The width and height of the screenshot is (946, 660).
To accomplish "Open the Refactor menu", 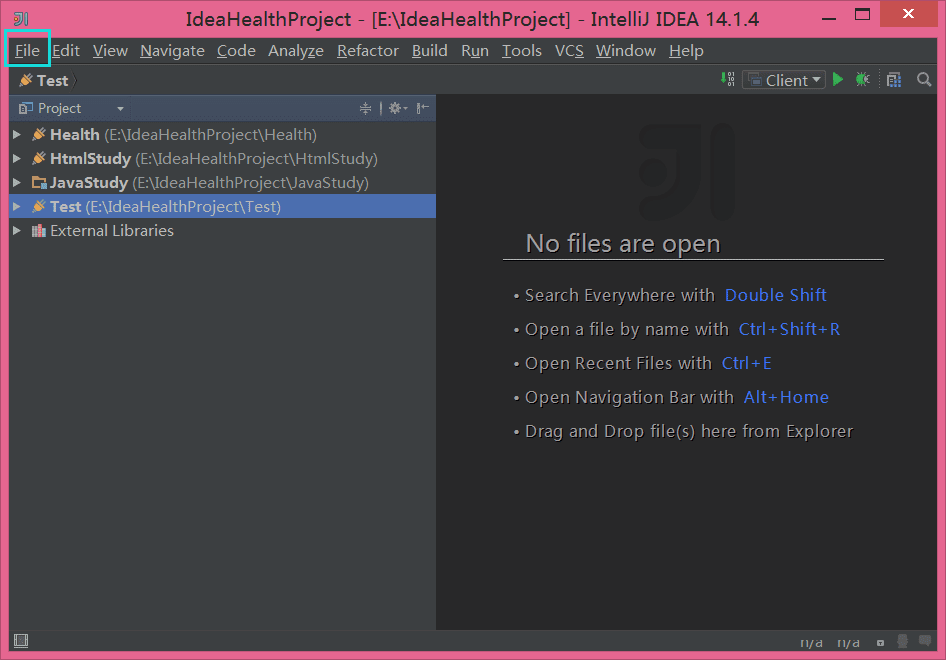I will point(367,50).
